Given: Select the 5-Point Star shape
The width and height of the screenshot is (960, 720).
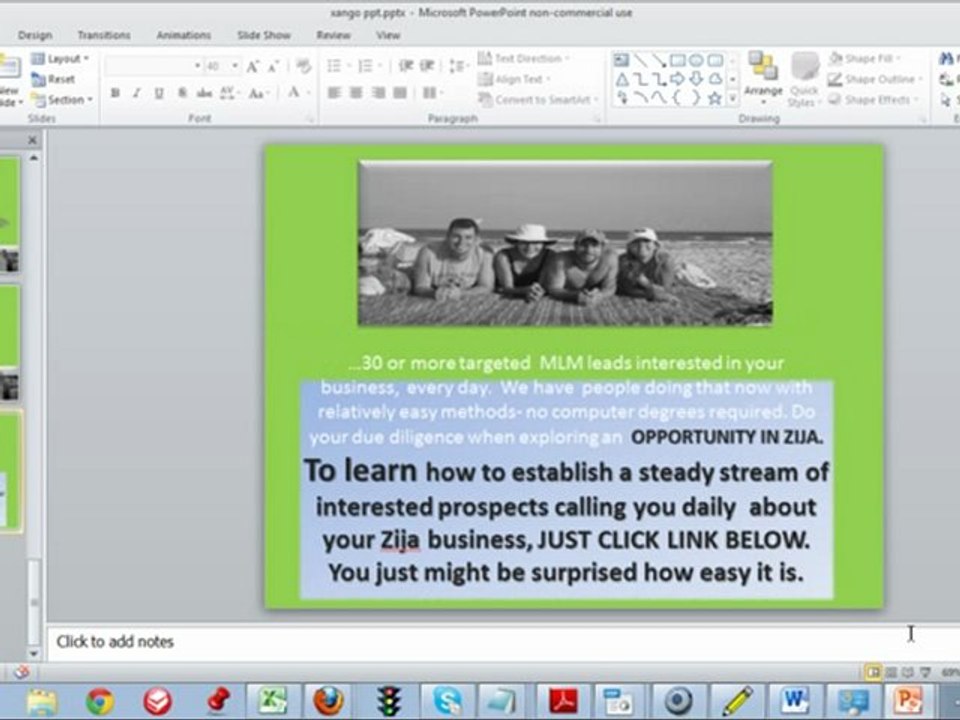Looking at the screenshot, I should [x=714, y=98].
